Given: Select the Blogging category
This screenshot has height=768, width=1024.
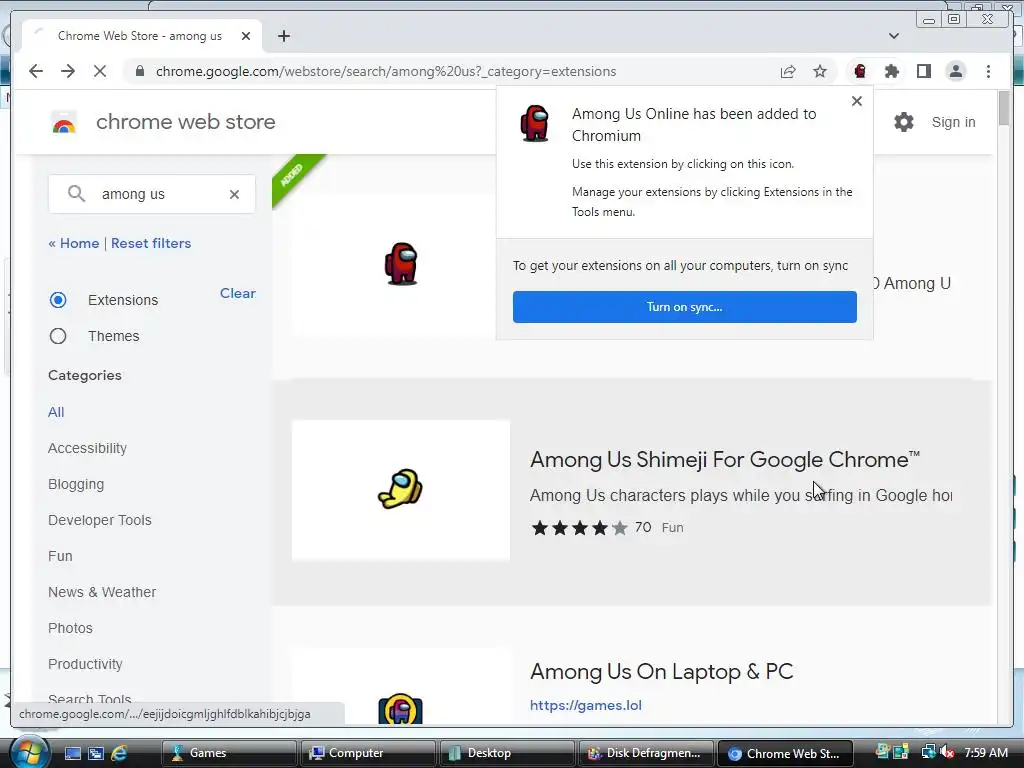Looking at the screenshot, I should (x=76, y=484).
